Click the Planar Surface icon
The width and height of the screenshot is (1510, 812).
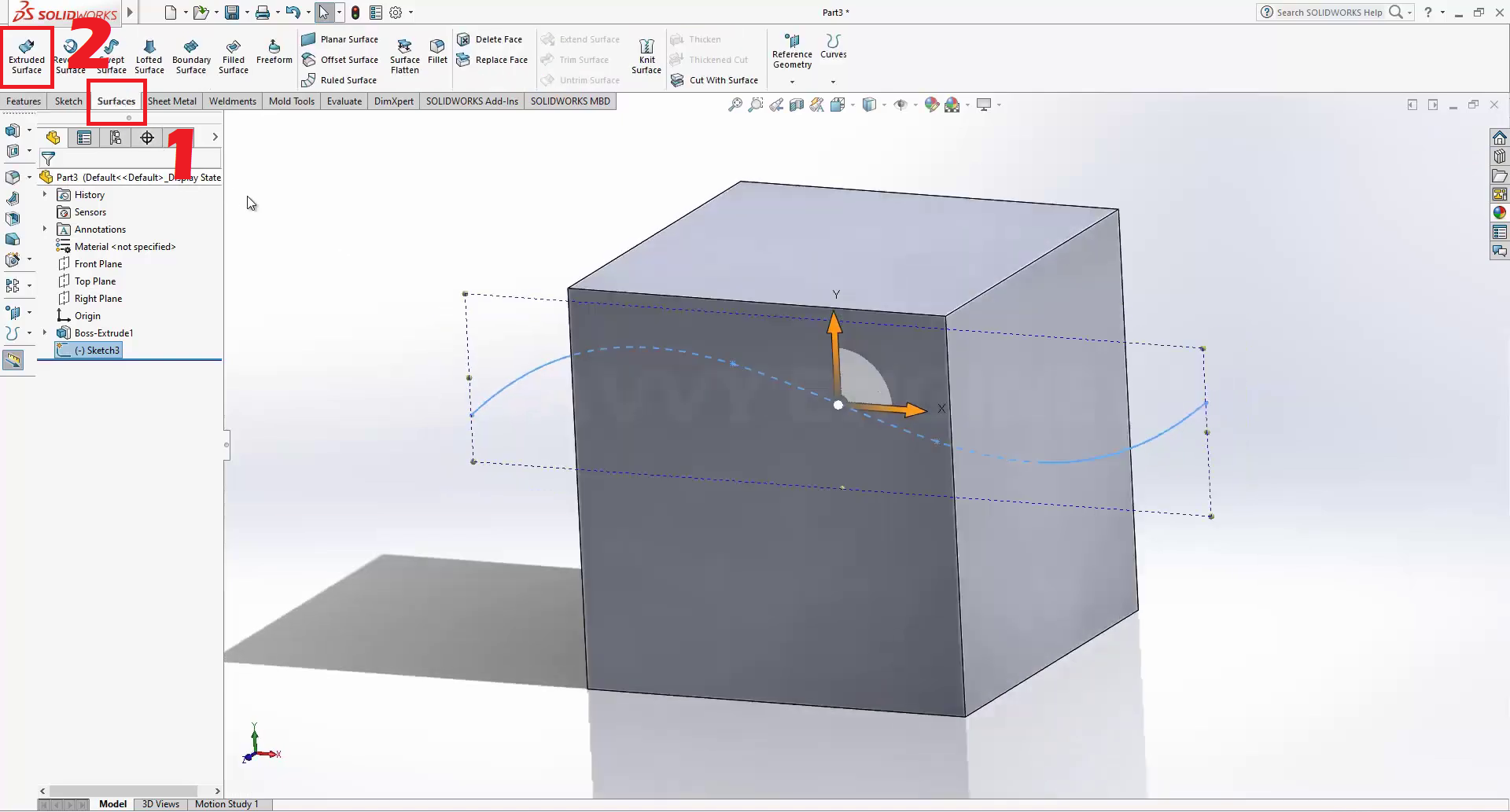[x=309, y=39]
